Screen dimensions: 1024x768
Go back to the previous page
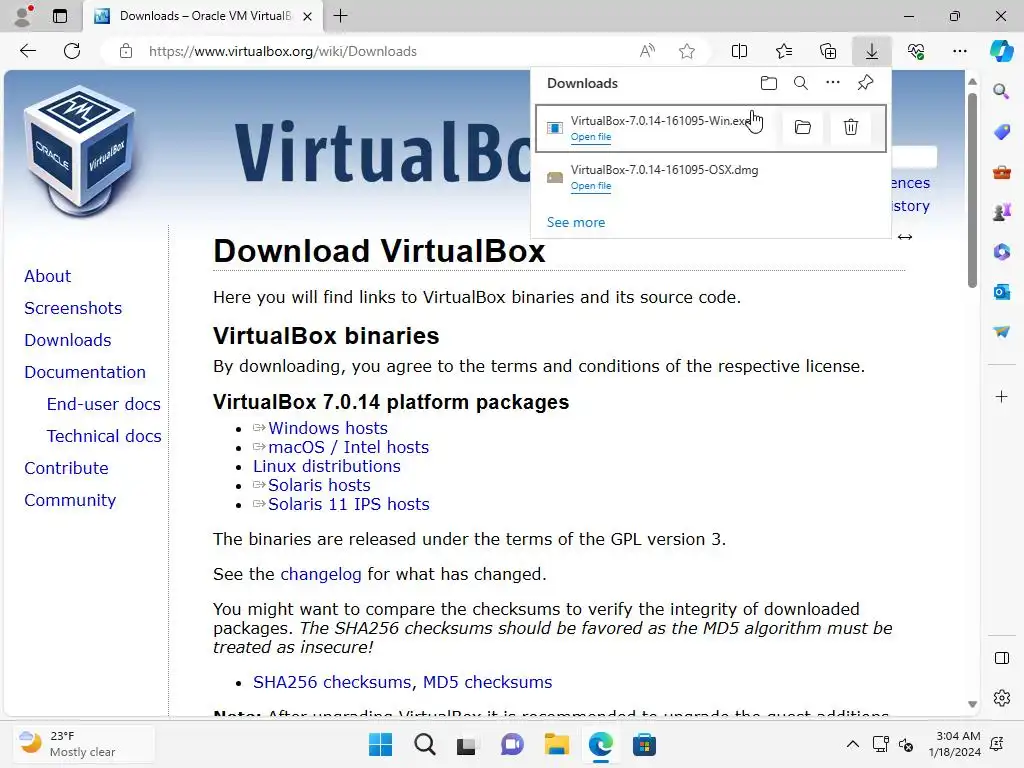pos(27,51)
